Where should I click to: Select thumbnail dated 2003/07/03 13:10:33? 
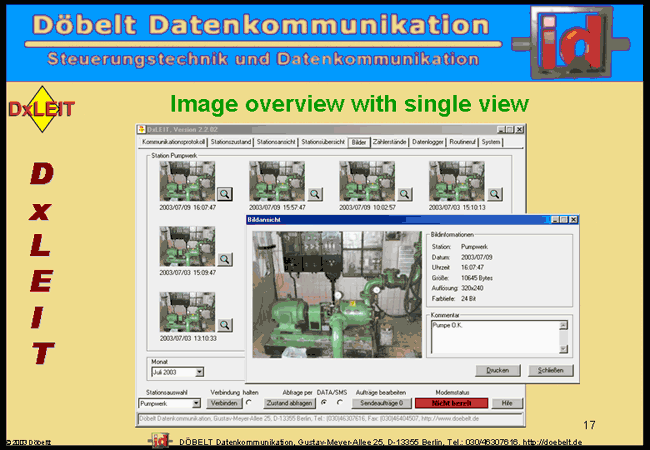tap(187, 312)
